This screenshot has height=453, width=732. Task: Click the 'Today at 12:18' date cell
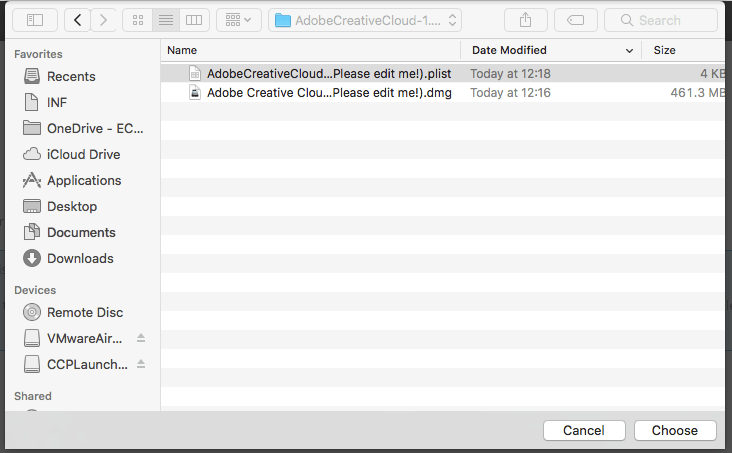coord(510,73)
